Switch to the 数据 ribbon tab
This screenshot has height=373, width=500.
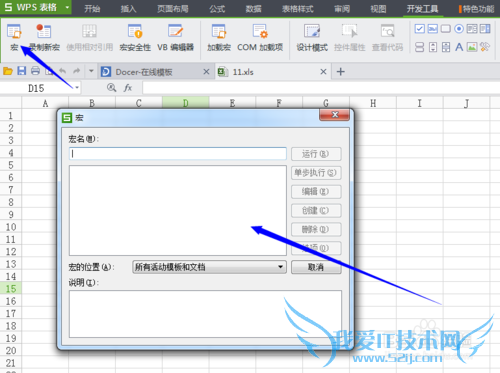point(253,9)
